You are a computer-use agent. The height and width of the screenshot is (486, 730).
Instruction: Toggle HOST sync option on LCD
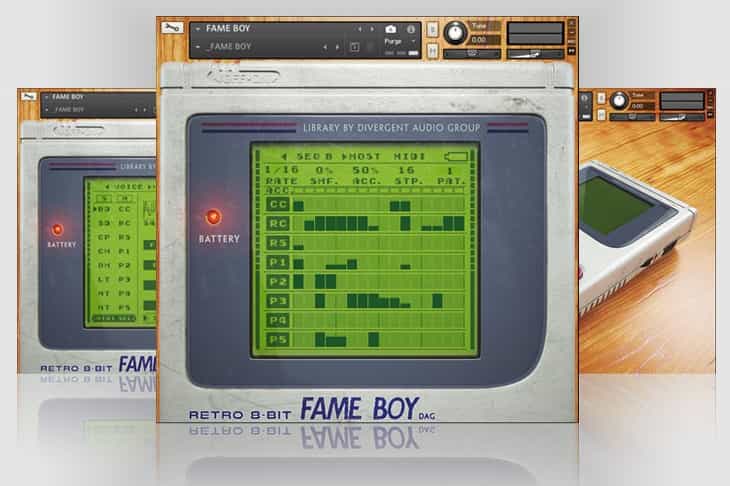coord(365,156)
